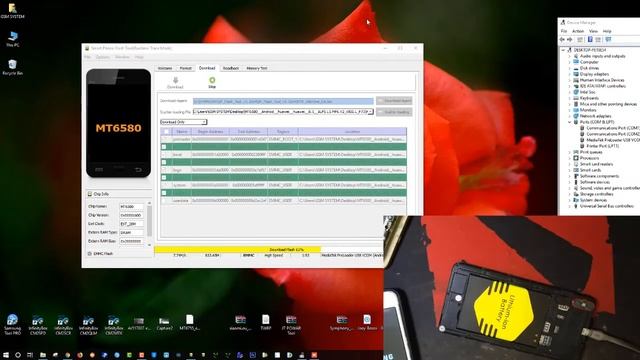640x360 pixels.
Task: Open the Window menu in Flash Tool
Action: coord(122,57)
